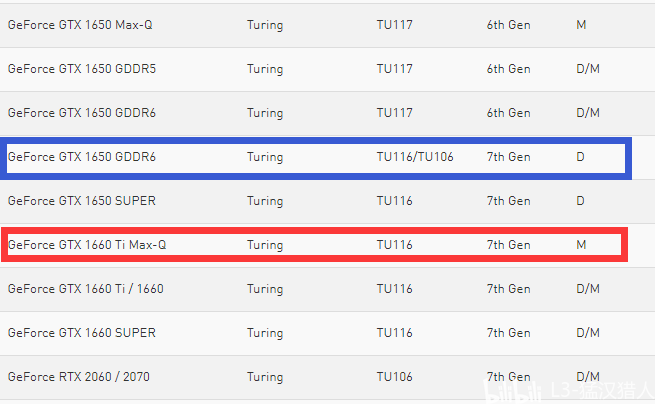Click D value in blue-highlighted row
The height and width of the screenshot is (404, 655).
coord(580,157)
